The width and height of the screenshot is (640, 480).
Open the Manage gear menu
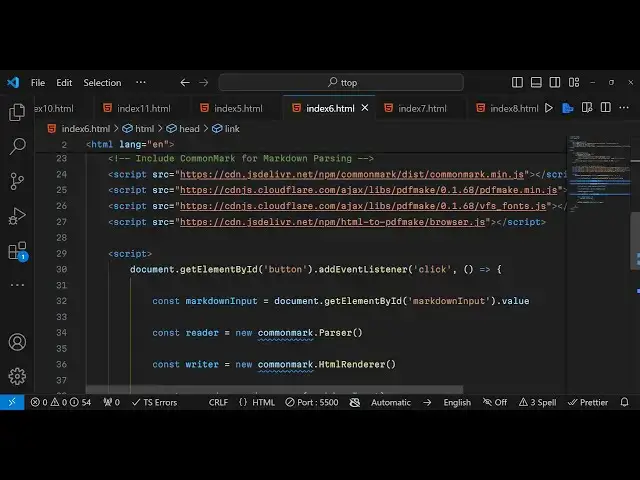tap(17, 376)
